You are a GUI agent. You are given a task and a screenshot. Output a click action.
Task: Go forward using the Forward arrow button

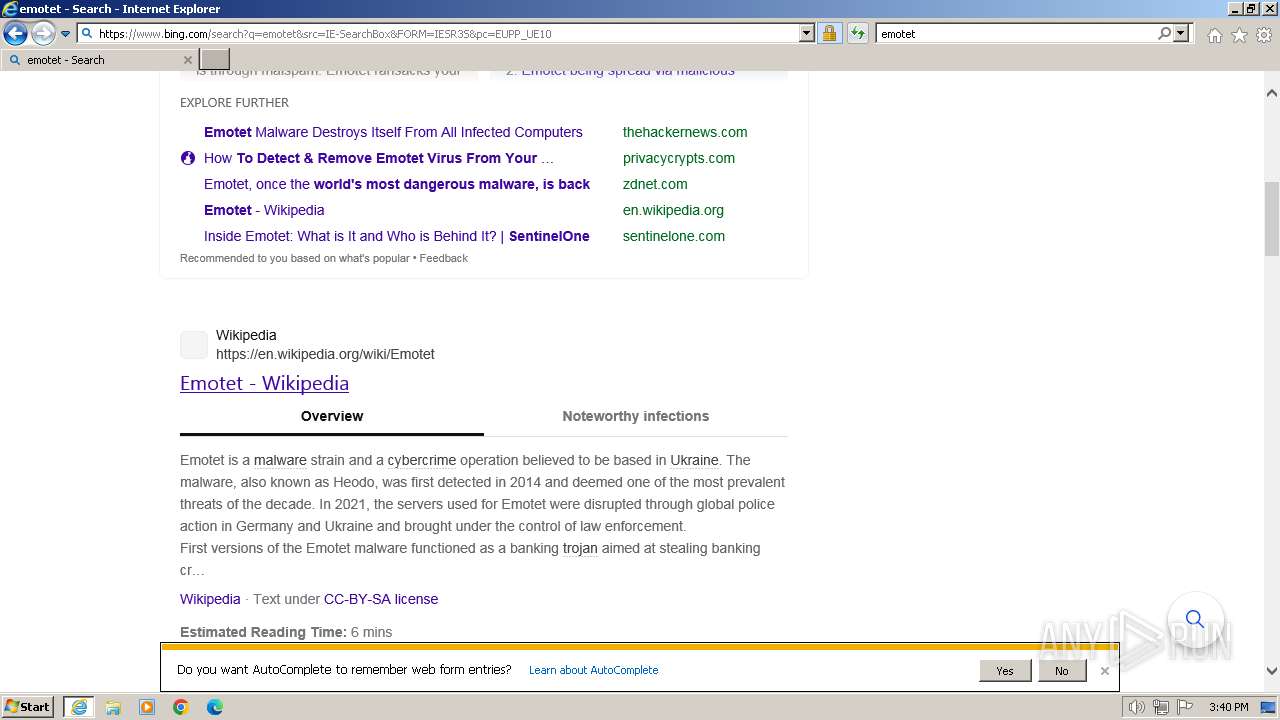(42, 34)
